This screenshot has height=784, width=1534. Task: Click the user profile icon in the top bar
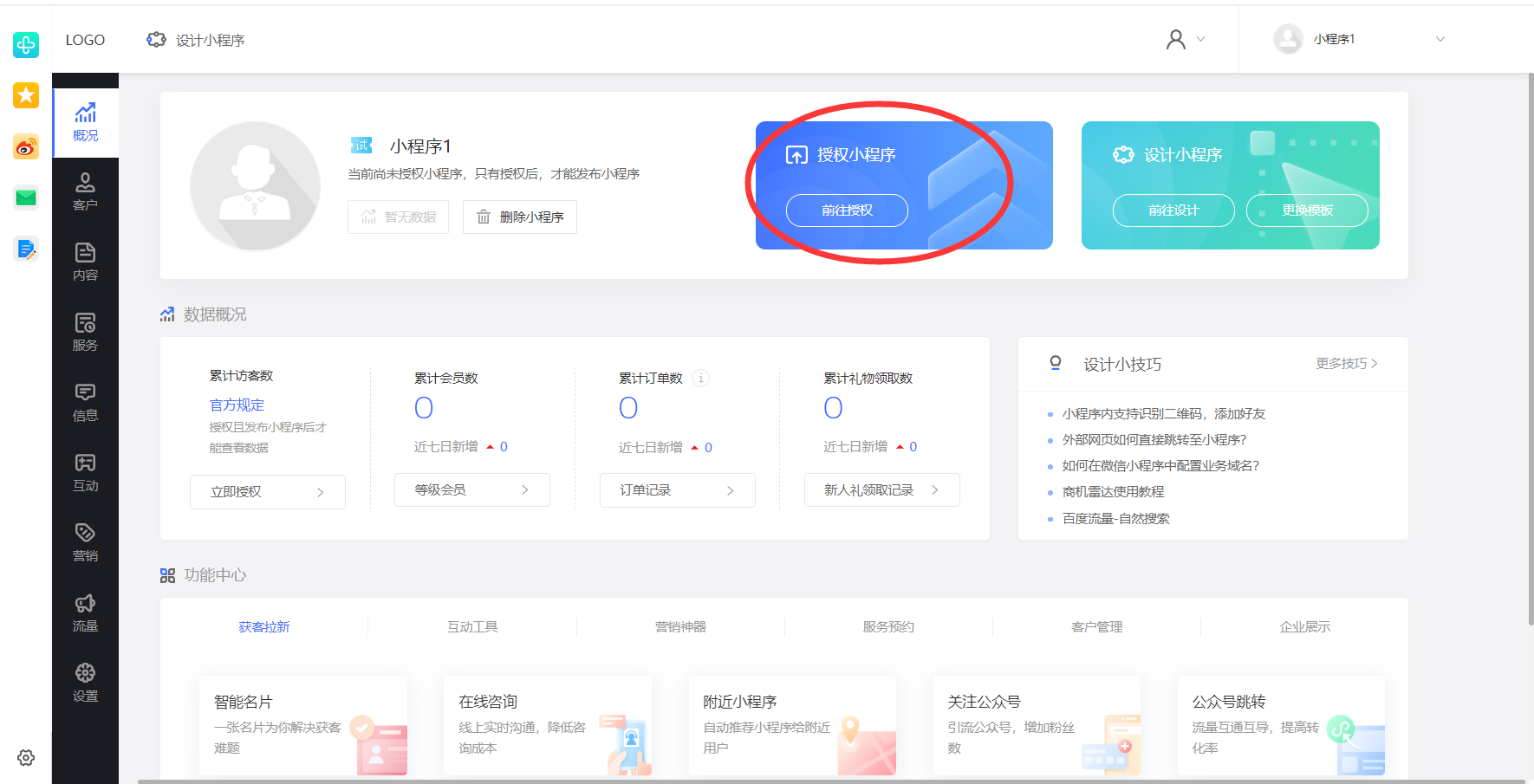tap(1176, 39)
